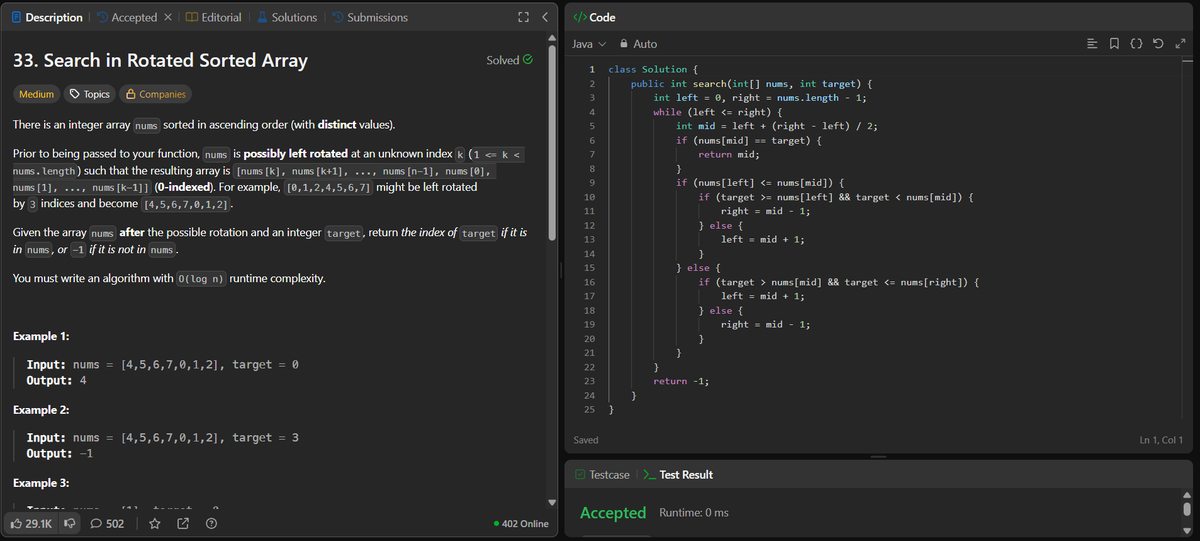Click the O(log n) complexity code snippet
Viewport: 1200px width, 541px height.
point(201,278)
